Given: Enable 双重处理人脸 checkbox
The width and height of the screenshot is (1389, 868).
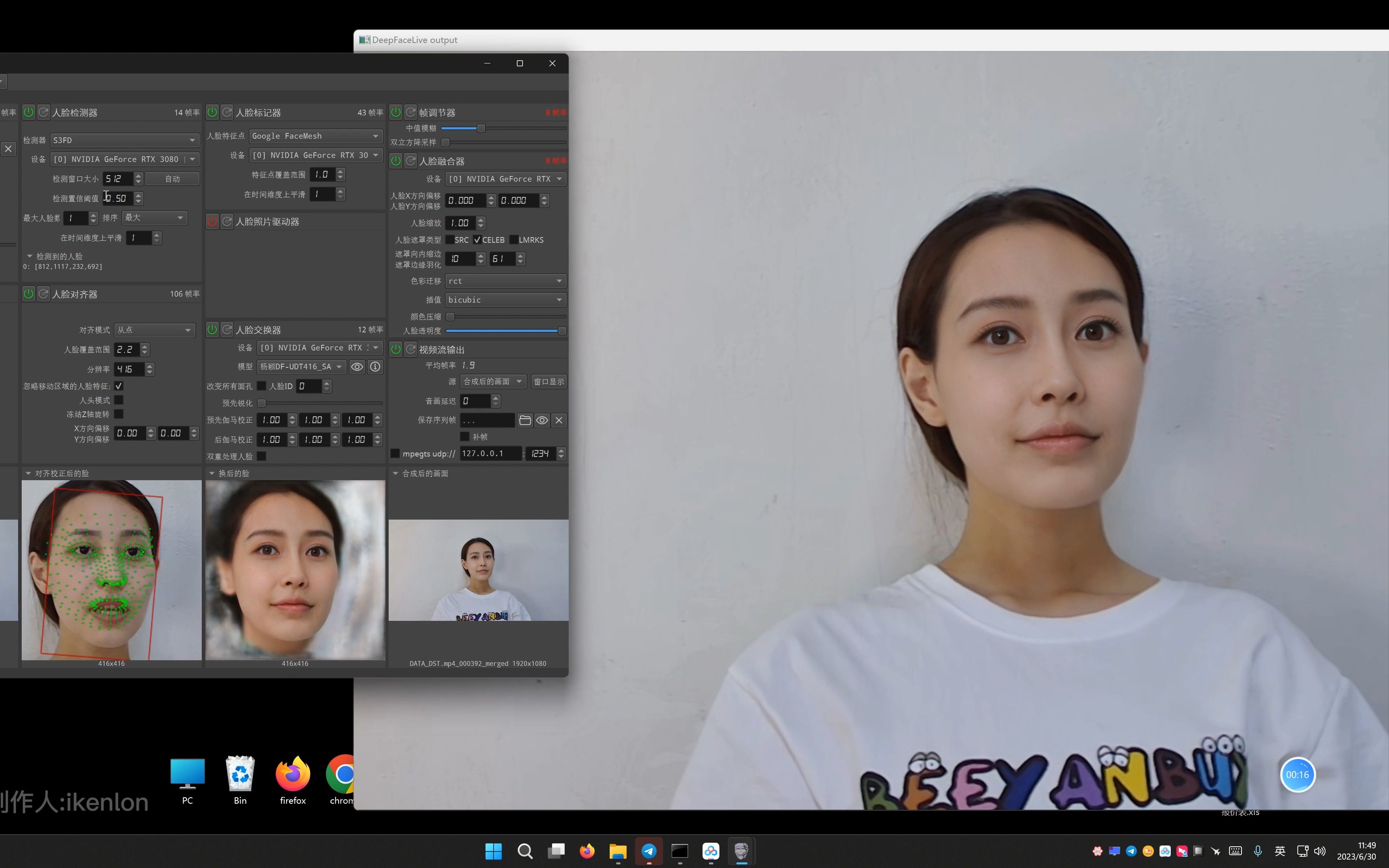Looking at the screenshot, I should click(x=262, y=457).
